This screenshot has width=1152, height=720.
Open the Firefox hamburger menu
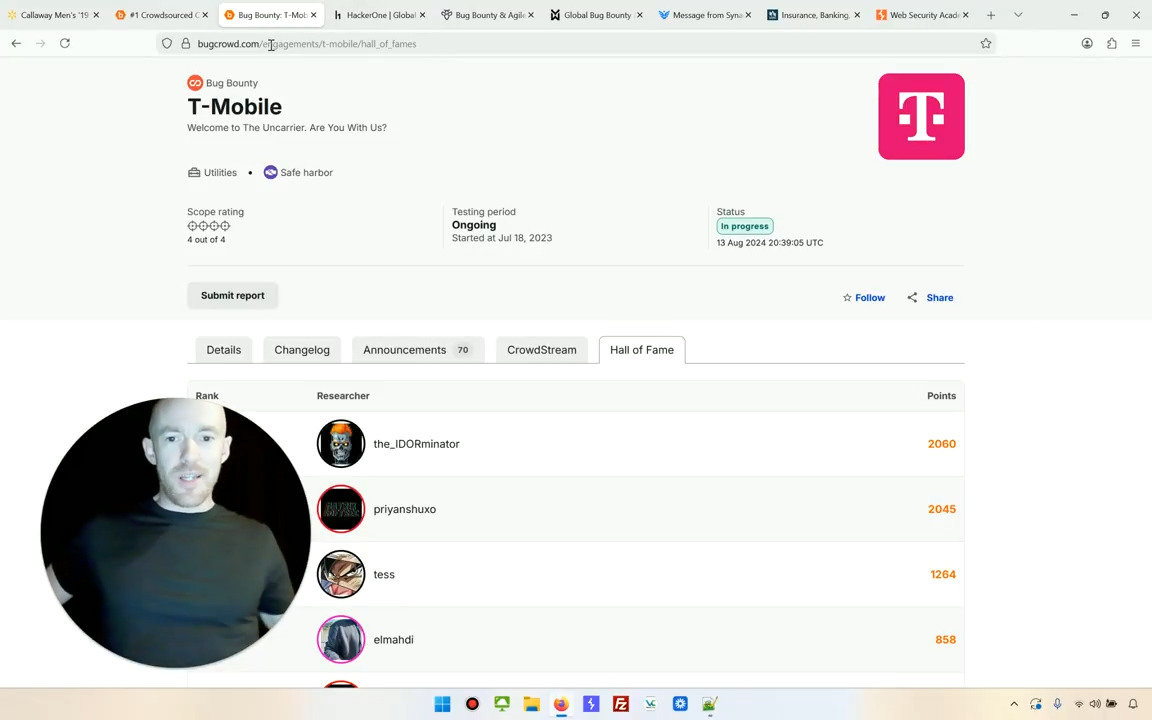coord(1136,43)
